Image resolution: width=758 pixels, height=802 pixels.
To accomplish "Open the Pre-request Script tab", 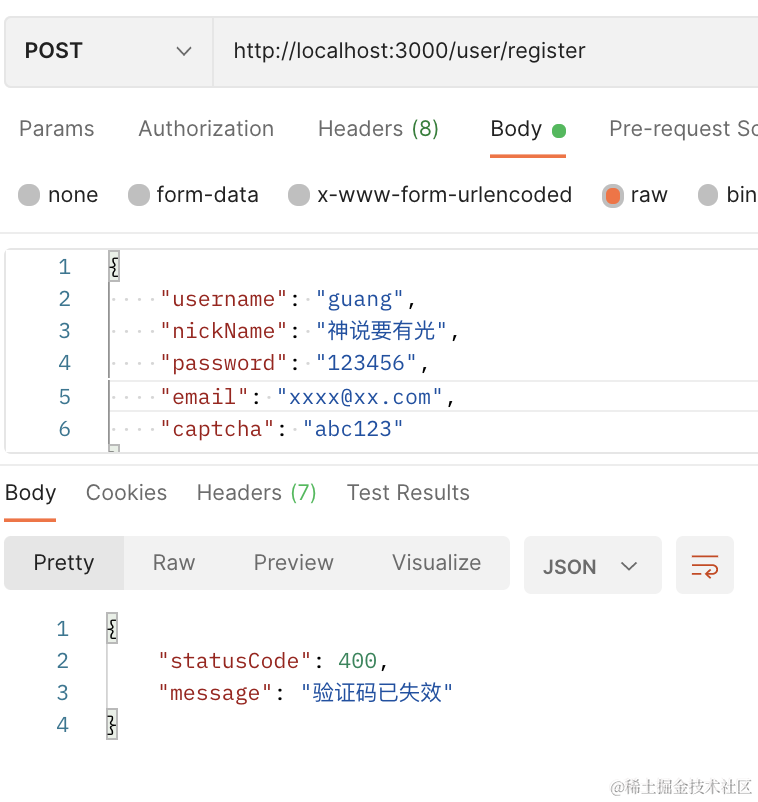I will click(683, 129).
